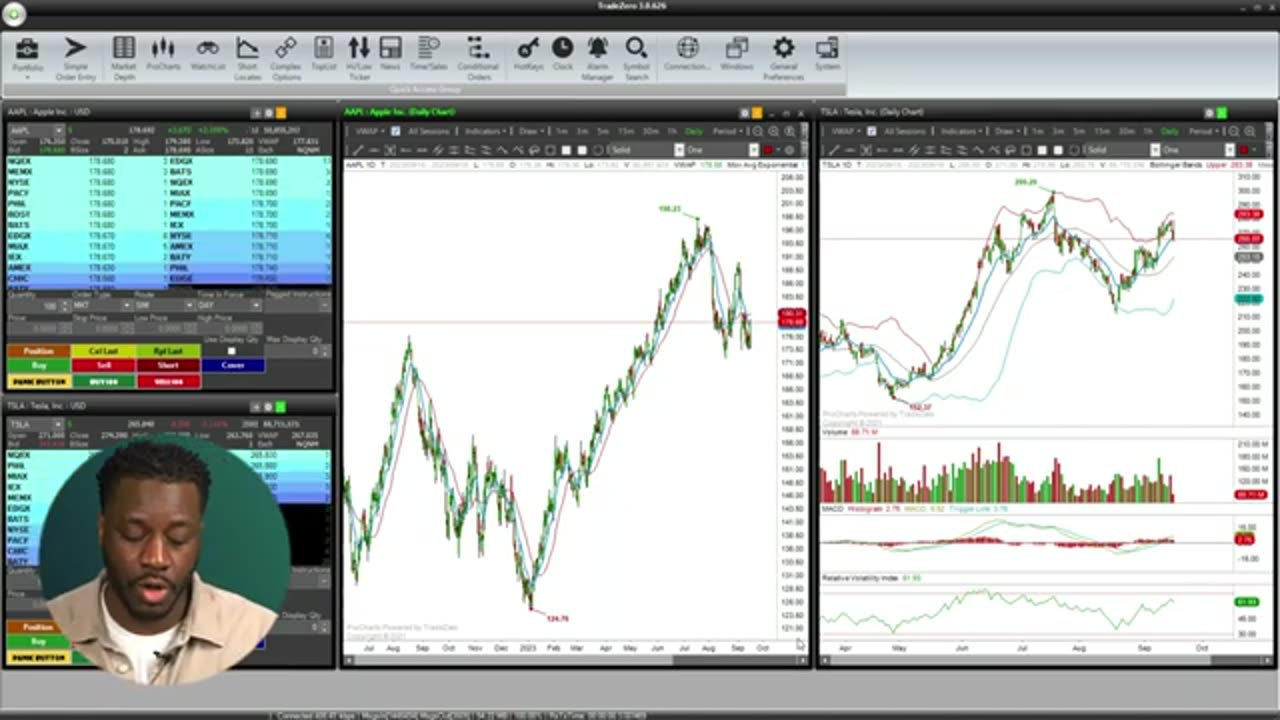Open Draw dropdown in AAPL chart

coord(531,131)
